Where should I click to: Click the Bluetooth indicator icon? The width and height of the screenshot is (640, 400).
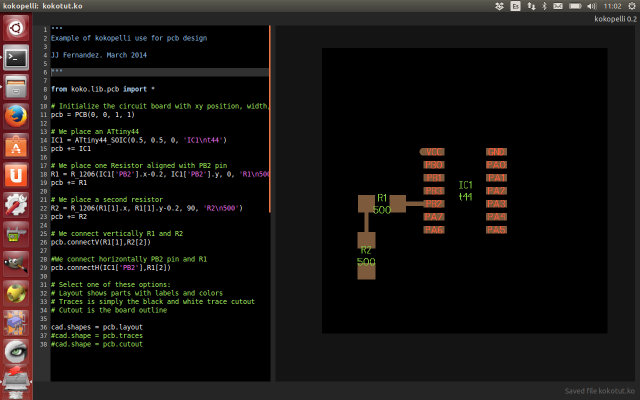coord(544,6)
